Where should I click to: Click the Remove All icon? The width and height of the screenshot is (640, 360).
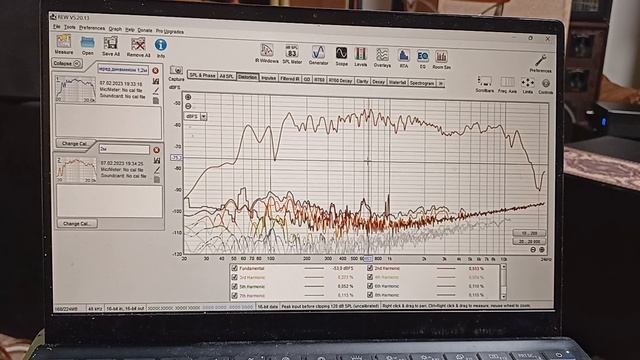(x=138, y=44)
